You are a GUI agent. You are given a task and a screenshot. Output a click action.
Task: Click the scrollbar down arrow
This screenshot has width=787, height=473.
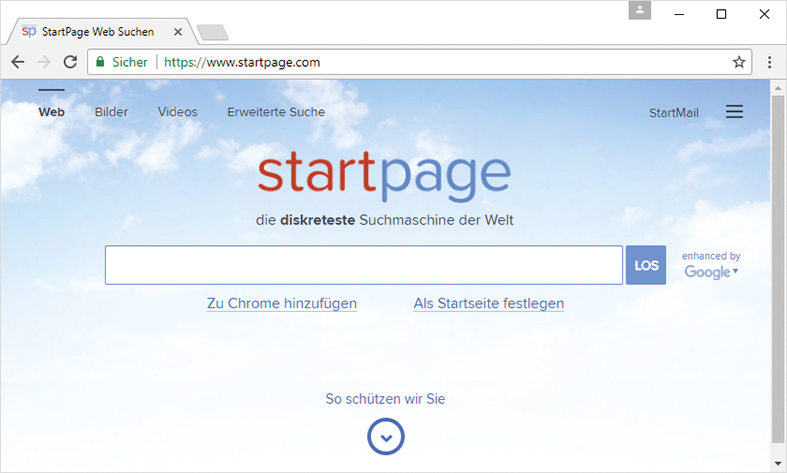(778, 463)
